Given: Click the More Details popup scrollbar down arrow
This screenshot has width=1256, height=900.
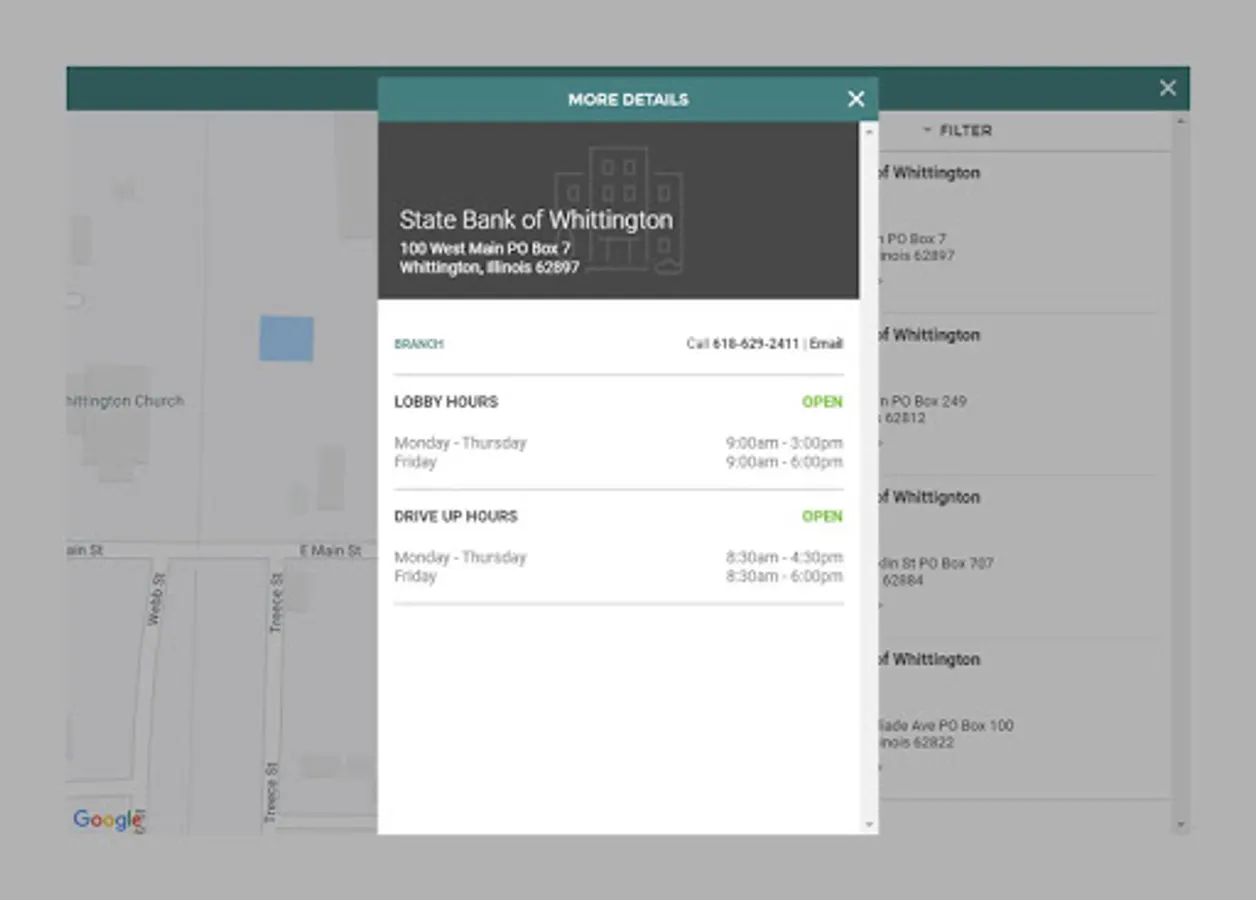Looking at the screenshot, I should point(868,825).
